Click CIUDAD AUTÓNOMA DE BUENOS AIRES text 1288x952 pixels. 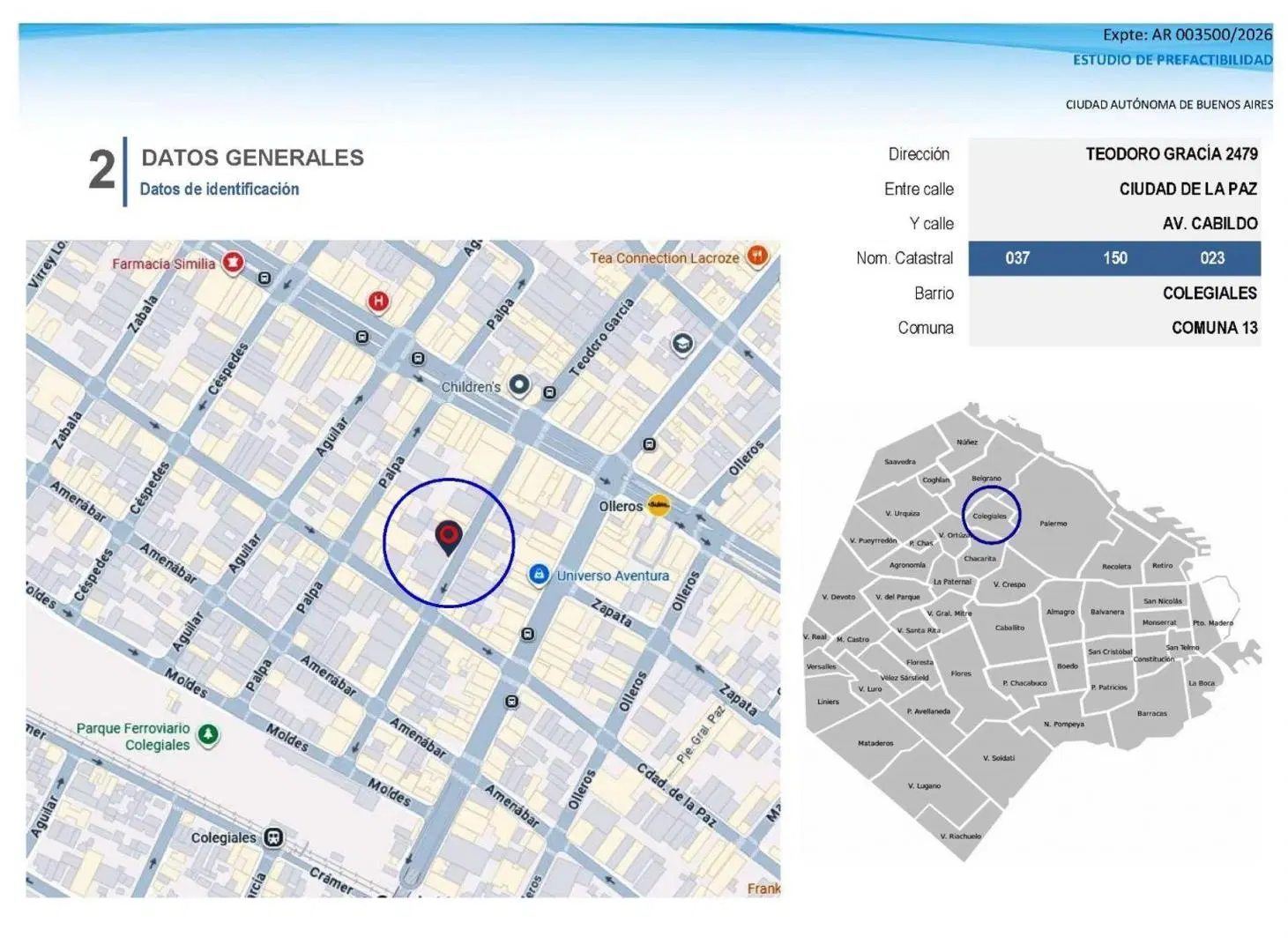pos(1169,104)
